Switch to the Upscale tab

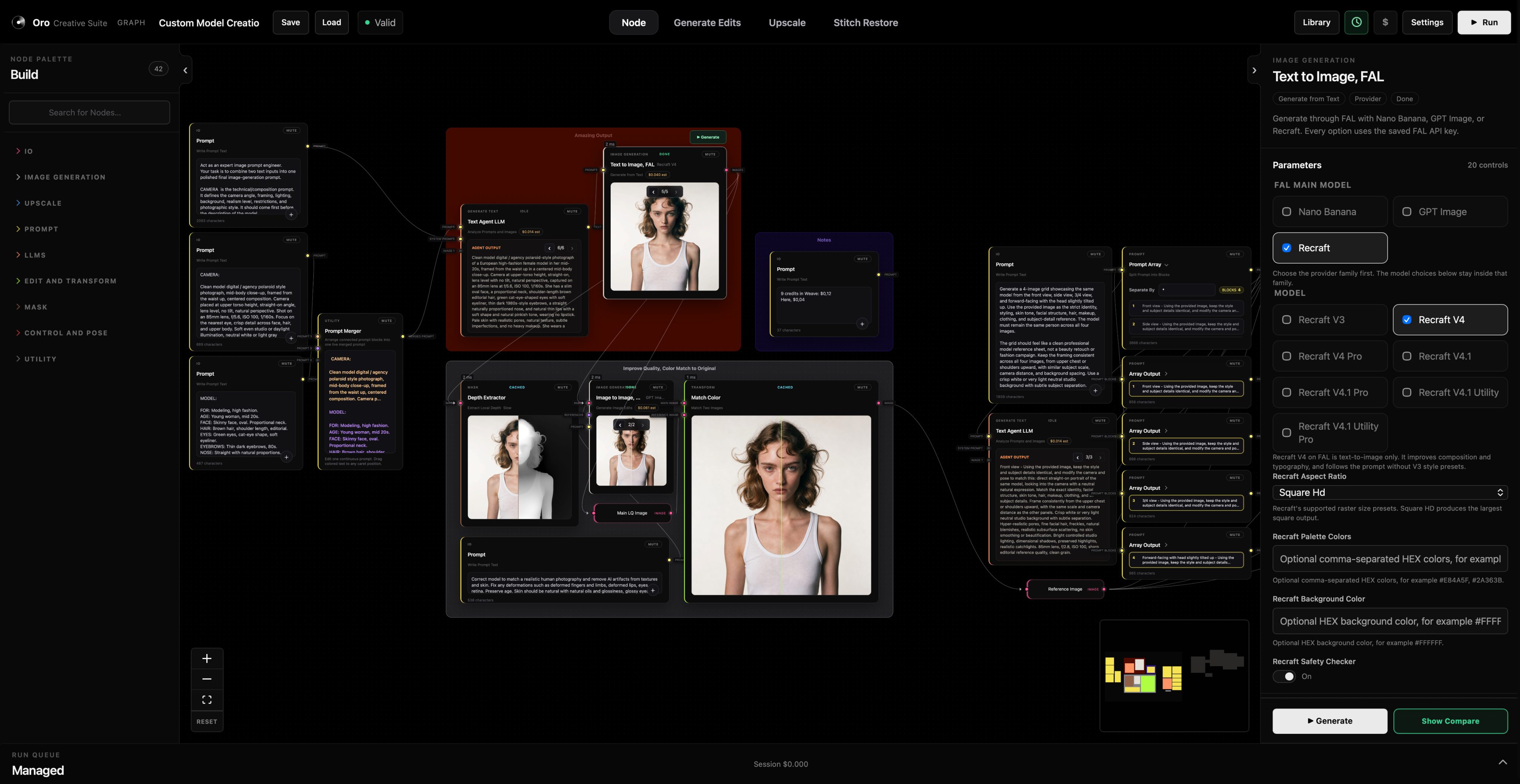click(x=787, y=22)
